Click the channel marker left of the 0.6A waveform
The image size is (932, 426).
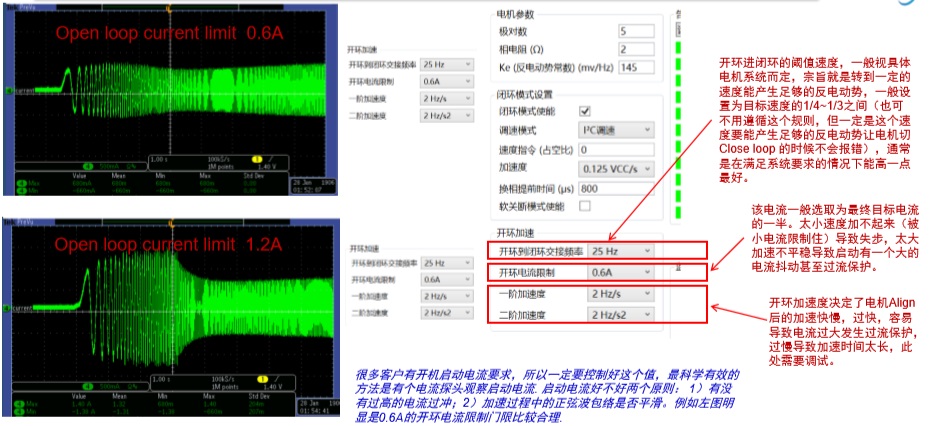tap(6, 90)
